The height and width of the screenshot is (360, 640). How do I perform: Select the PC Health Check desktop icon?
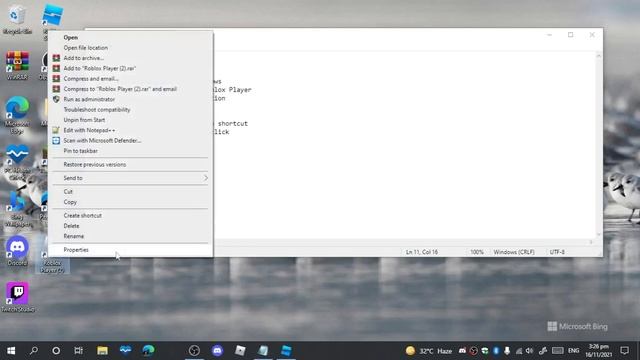17,162
